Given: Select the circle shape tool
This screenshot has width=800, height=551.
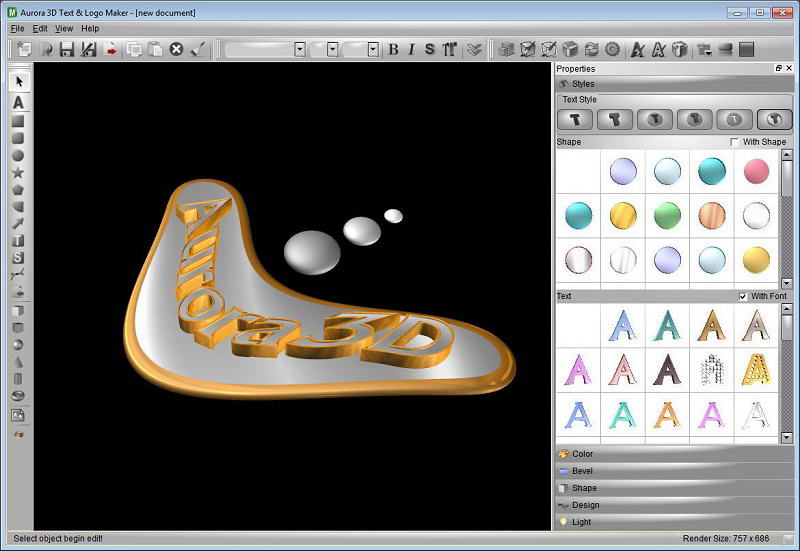Looking at the screenshot, I should click(18, 155).
